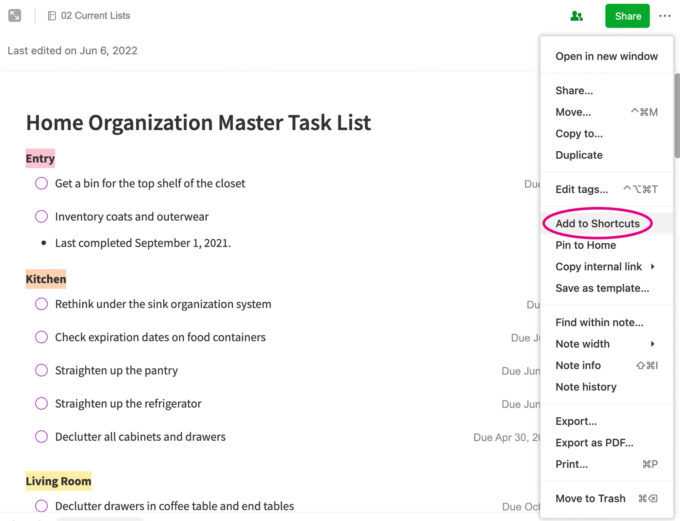
Task: Check off 'Get a bin for the top shelf'
Action: coord(41,184)
